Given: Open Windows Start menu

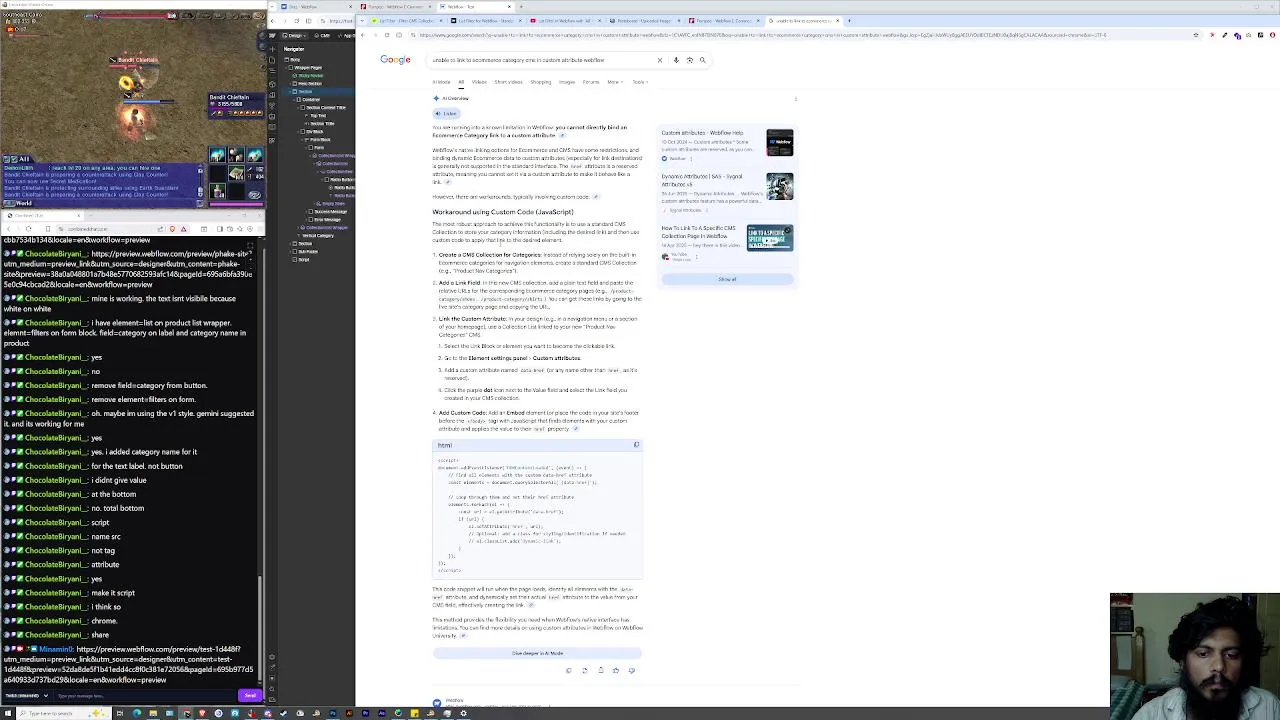Looking at the screenshot, I should click(7, 713).
